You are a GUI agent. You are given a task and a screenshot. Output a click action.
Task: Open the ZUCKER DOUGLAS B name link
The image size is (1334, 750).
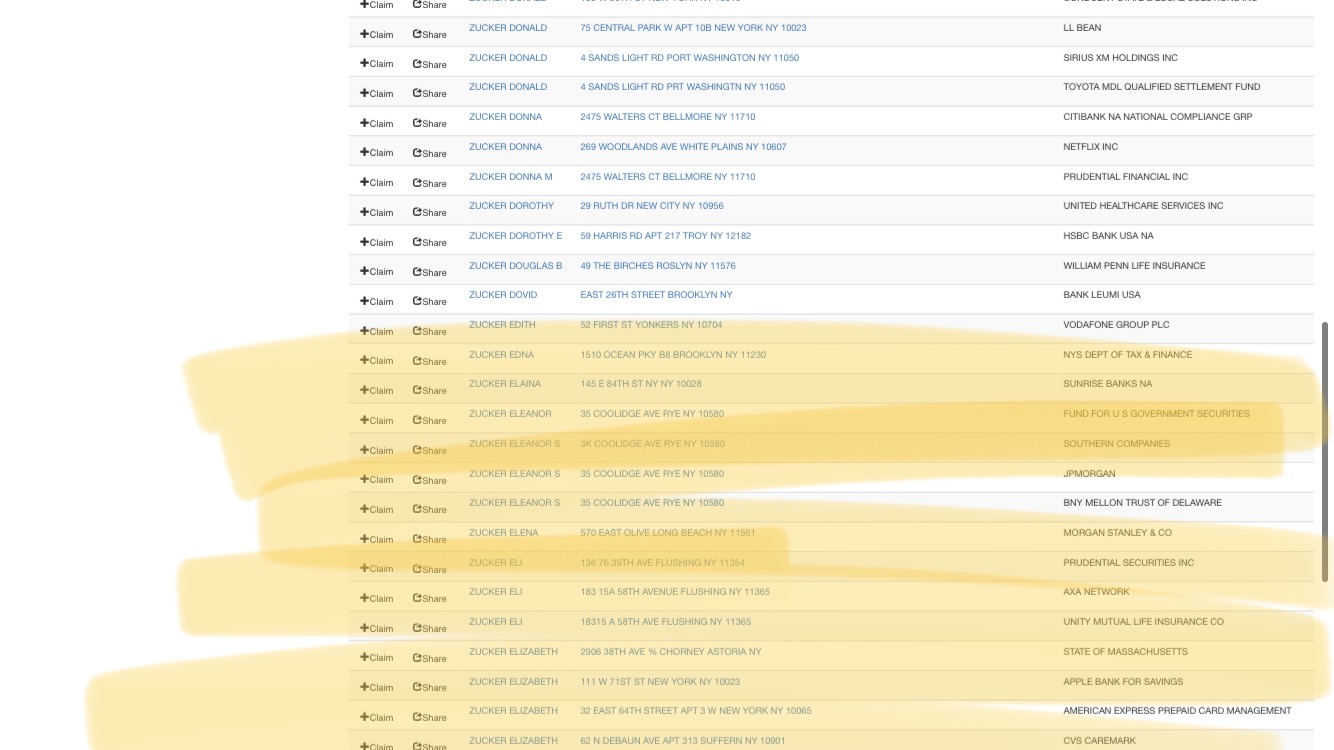coord(515,266)
